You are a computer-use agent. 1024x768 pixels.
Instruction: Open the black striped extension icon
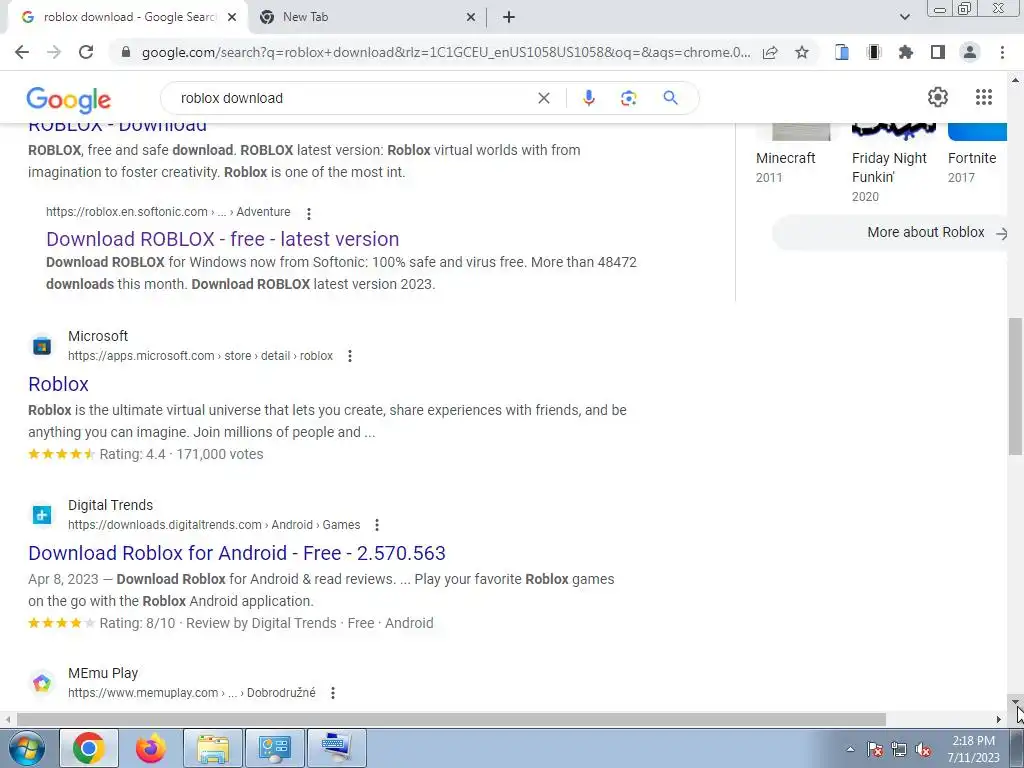pyautogui.click(x=874, y=52)
